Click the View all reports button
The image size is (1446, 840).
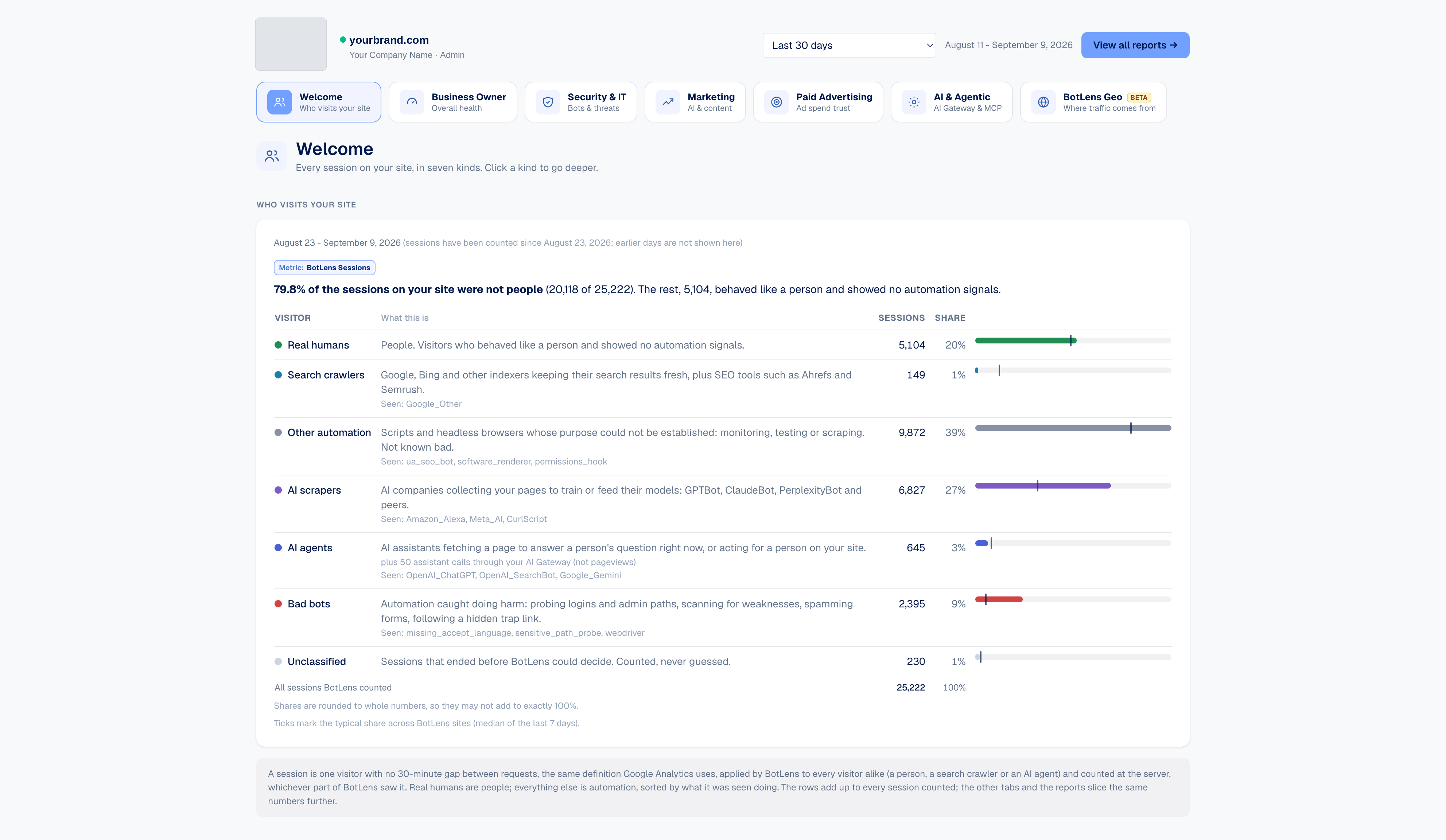point(1135,45)
